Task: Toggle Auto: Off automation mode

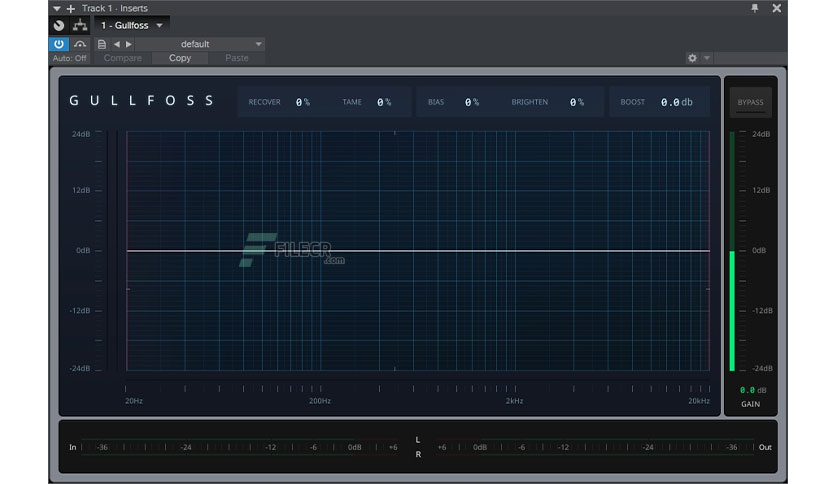Action: tap(69, 58)
